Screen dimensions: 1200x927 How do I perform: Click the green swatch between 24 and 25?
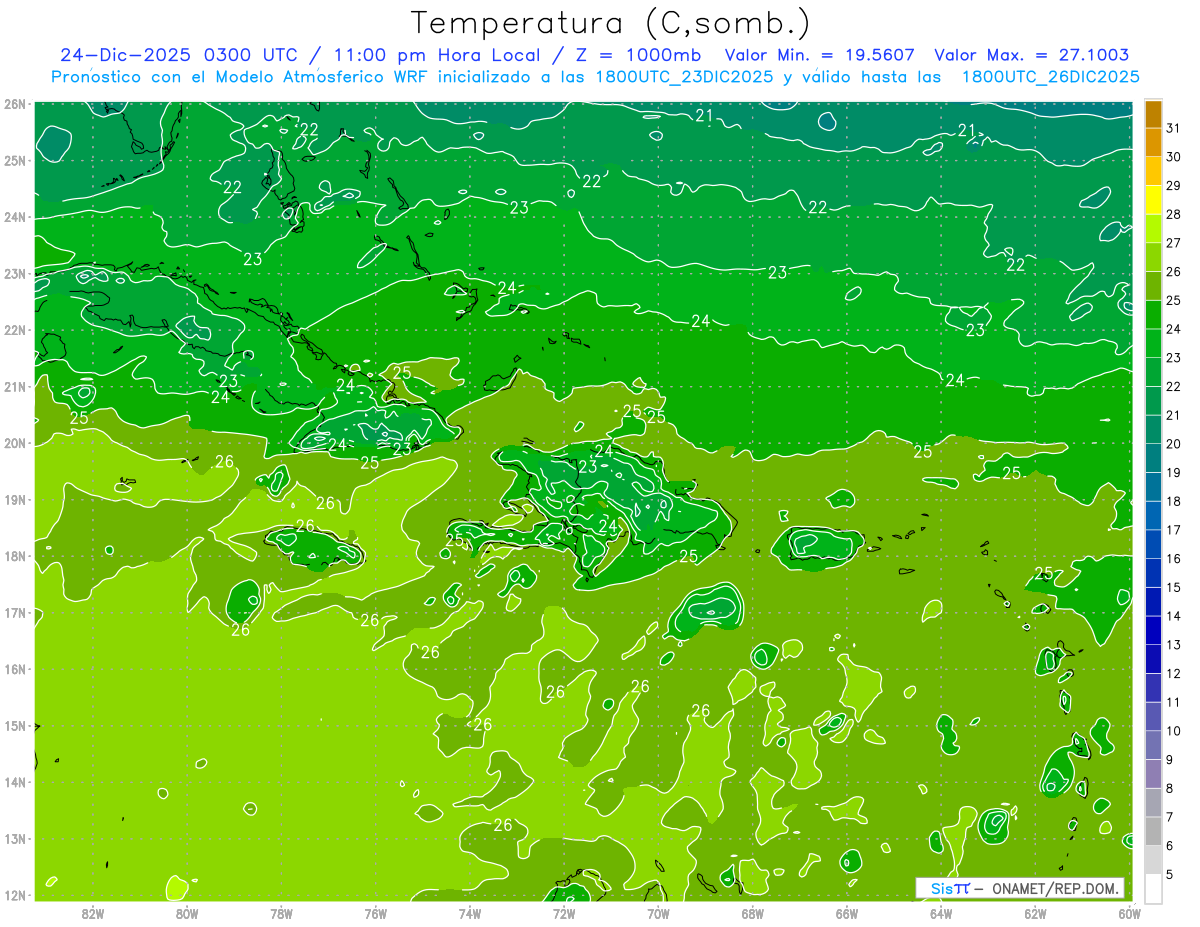coord(1153,314)
